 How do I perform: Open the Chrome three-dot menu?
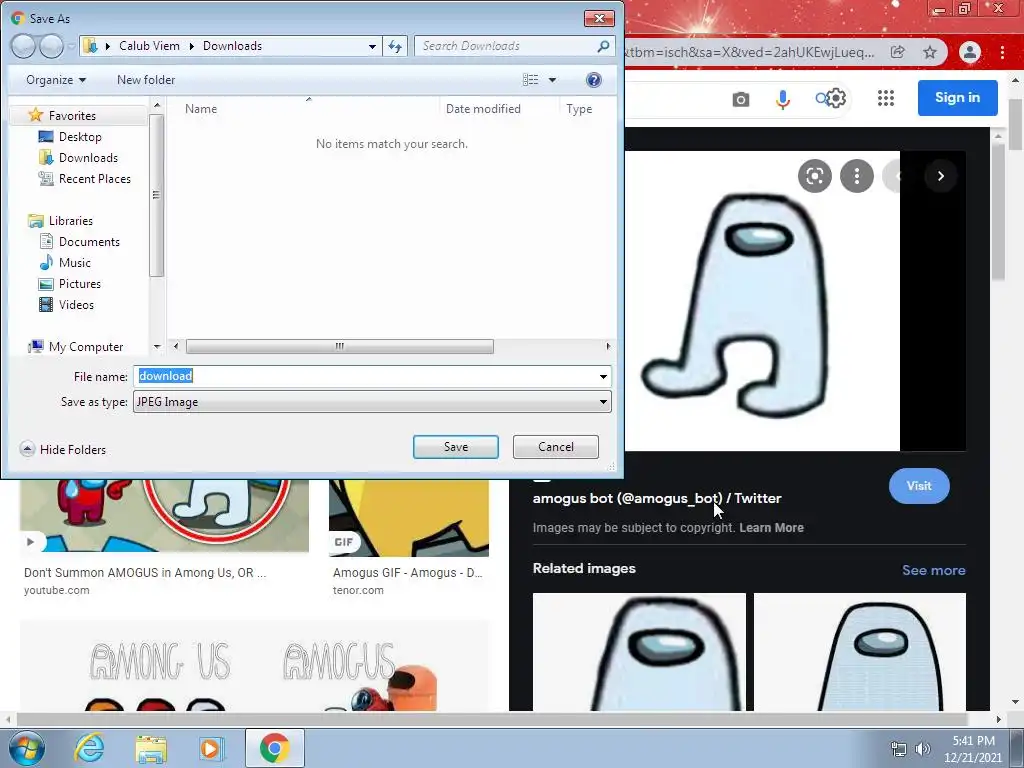point(1002,52)
